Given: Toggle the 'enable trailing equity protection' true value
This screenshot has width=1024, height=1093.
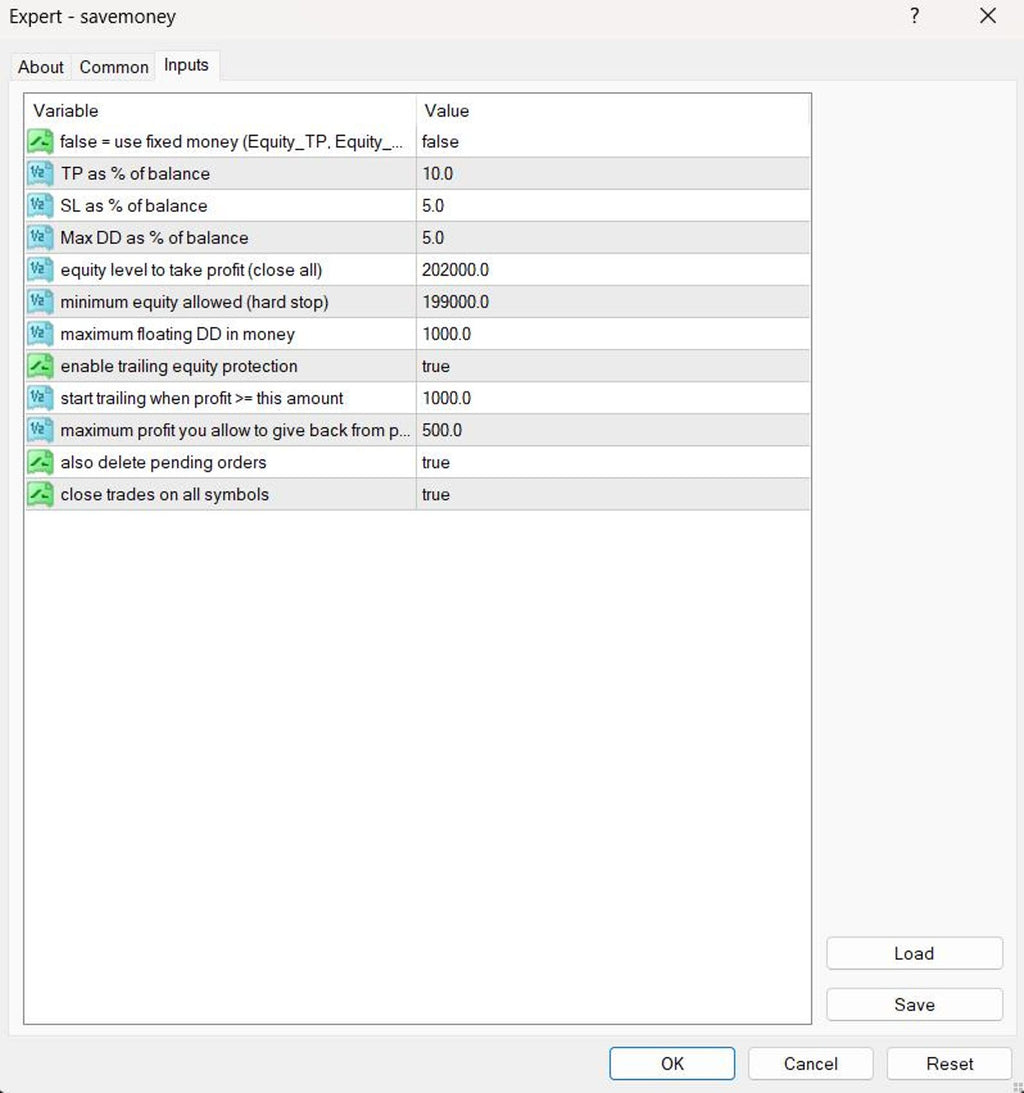Looking at the screenshot, I should click(436, 366).
